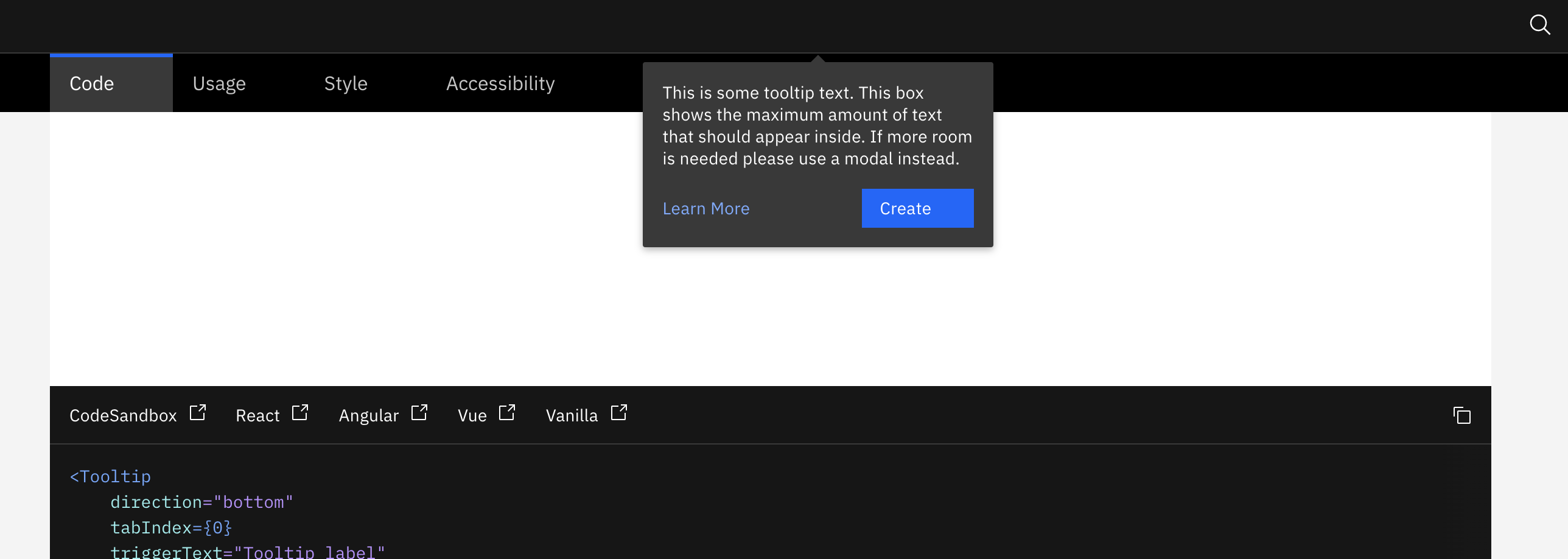1568x559 pixels.
Task: Open the Vue code link
Action: (472, 415)
